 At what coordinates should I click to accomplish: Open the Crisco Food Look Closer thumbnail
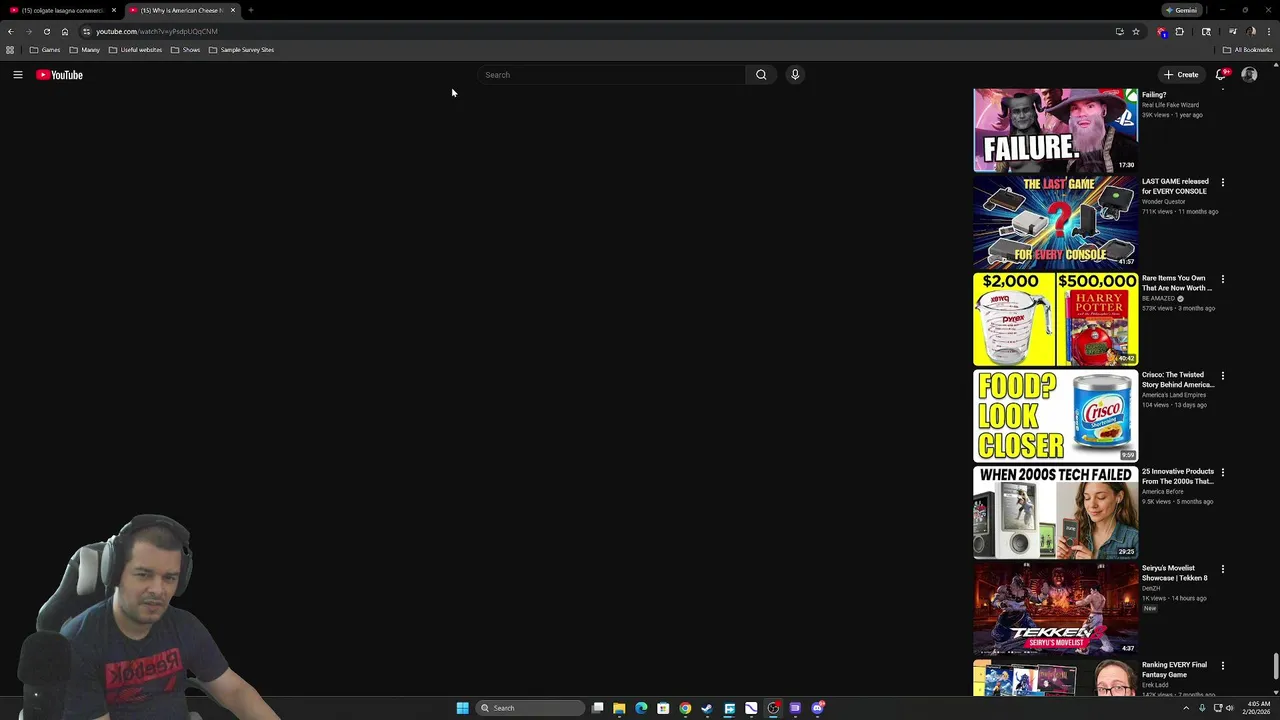pyautogui.click(x=1055, y=416)
